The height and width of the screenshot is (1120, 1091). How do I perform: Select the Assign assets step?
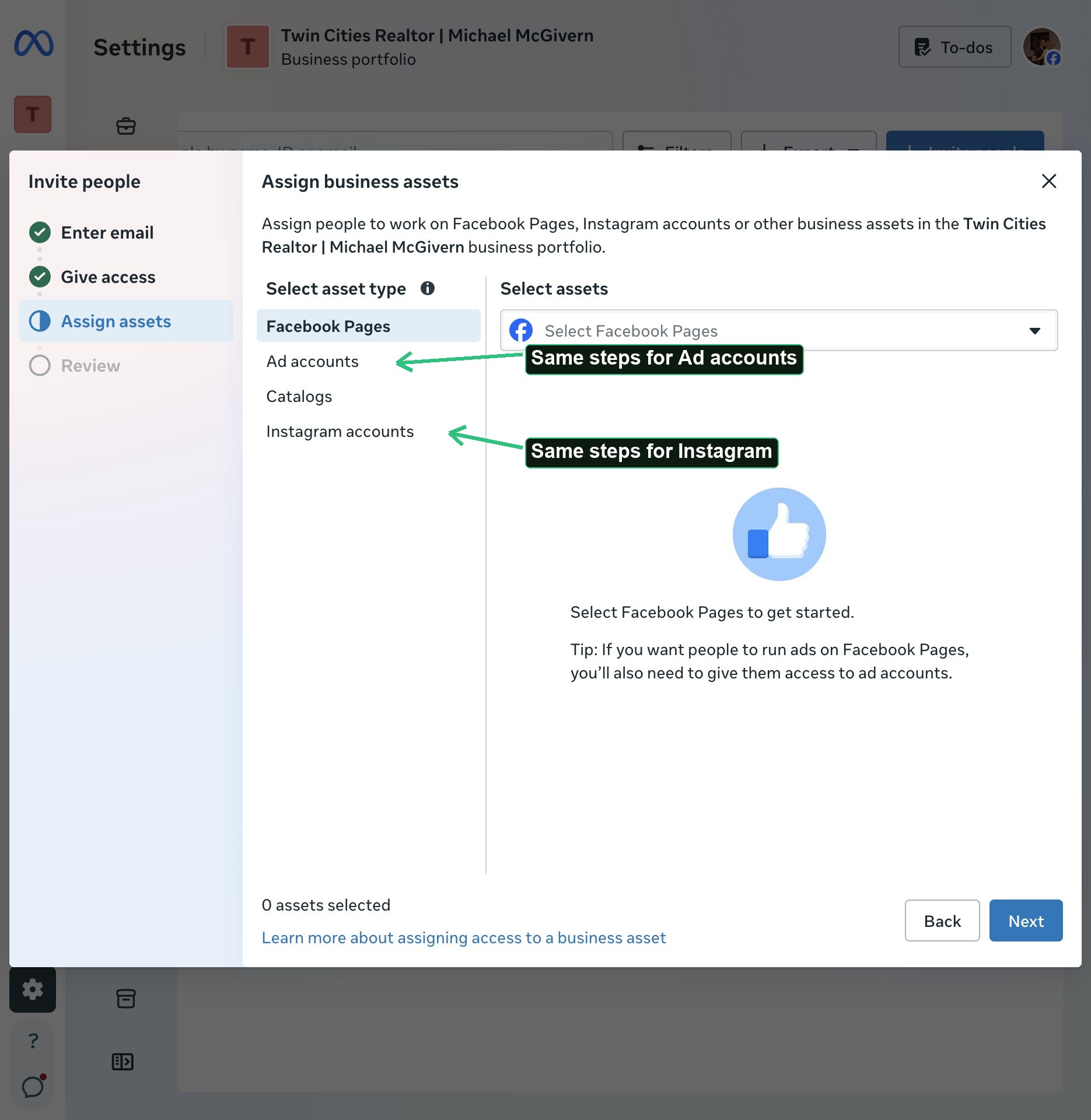pos(126,321)
